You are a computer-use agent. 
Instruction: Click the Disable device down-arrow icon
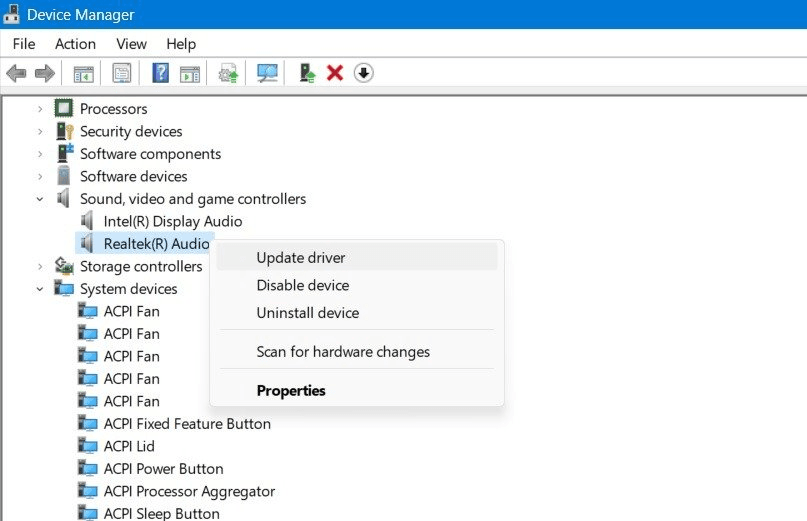pos(363,73)
